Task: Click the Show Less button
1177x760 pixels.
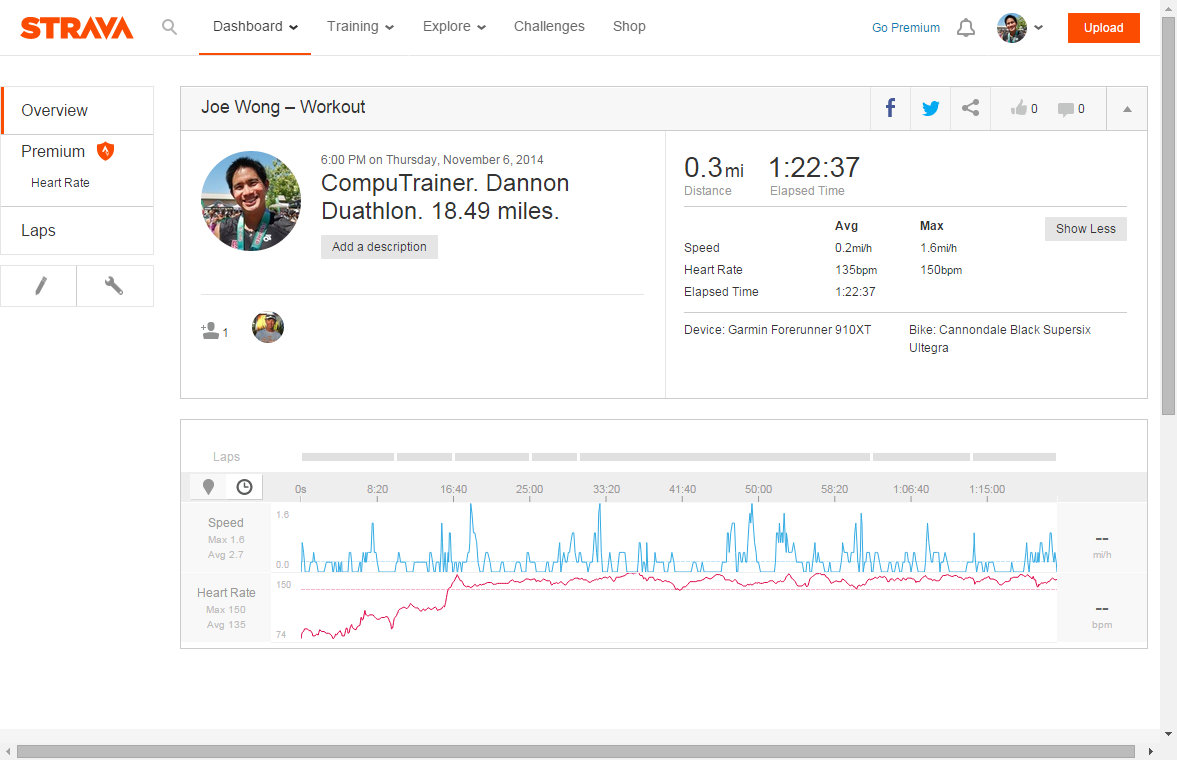Action: (x=1085, y=229)
